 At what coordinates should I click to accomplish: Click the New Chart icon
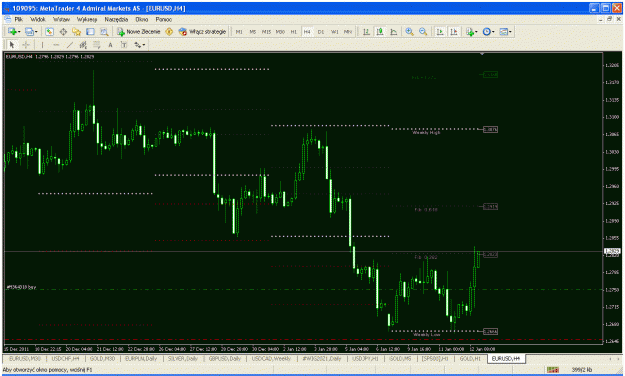tap(12, 31)
